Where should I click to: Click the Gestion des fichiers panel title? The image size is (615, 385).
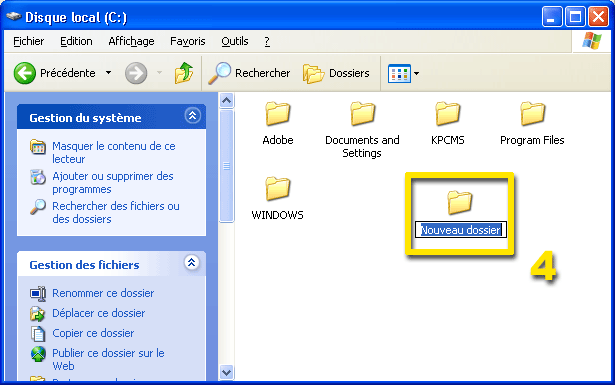[x=84, y=265]
